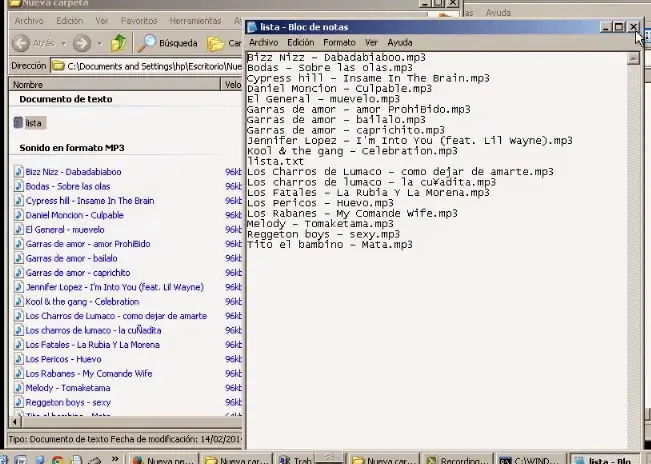Click 'Documento de texto' group heading
The image size is (651, 464).
coord(66,99)
